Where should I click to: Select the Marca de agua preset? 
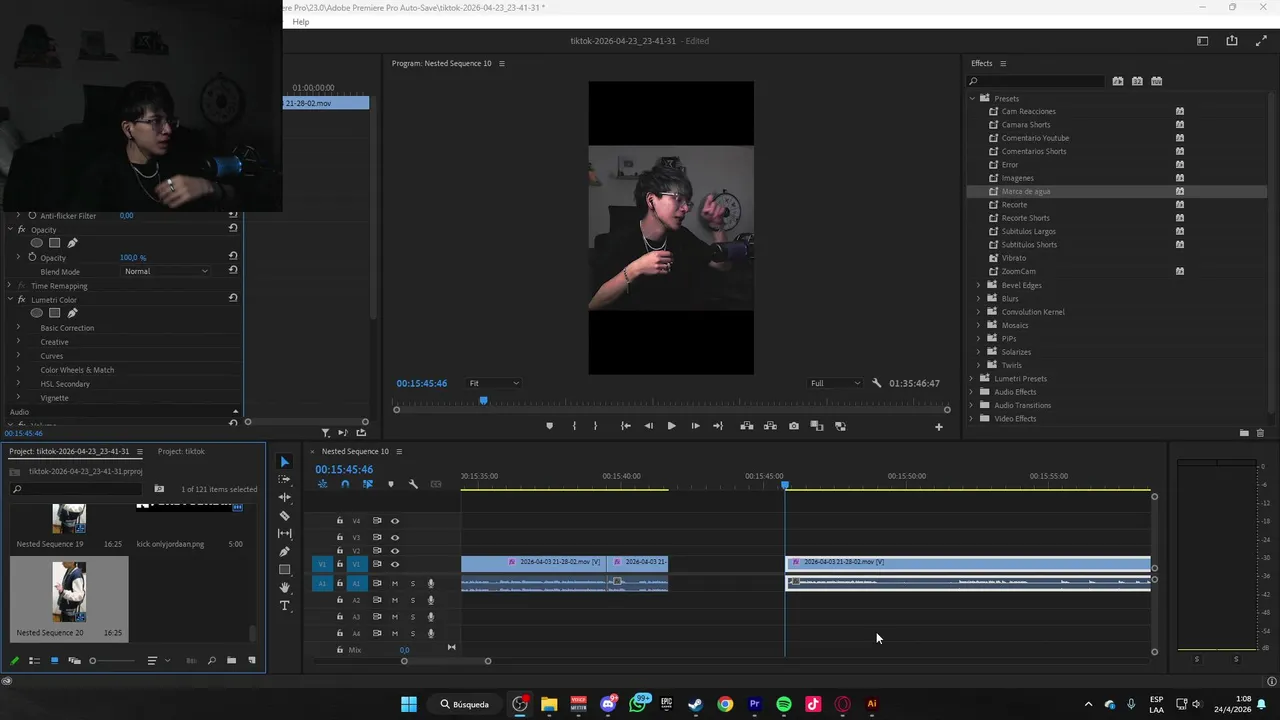[1026, 191]
